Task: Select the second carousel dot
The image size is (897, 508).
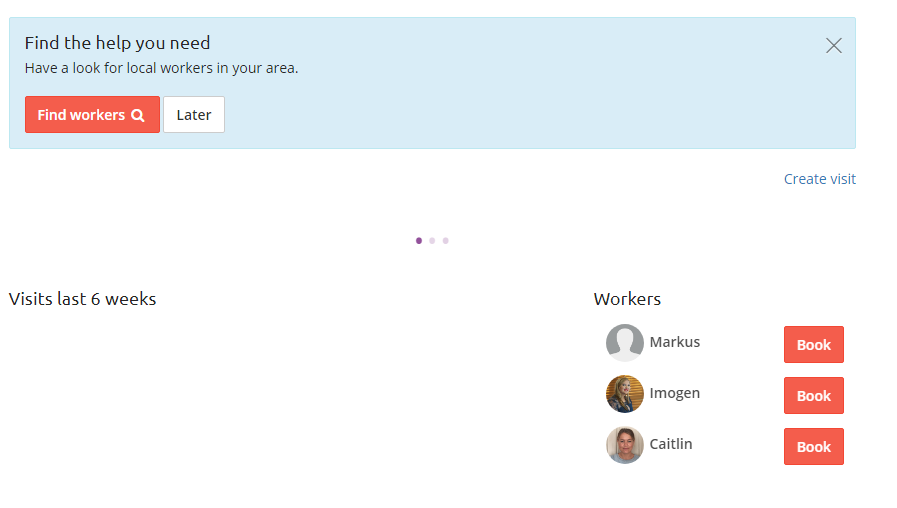Action: [432, 241]
